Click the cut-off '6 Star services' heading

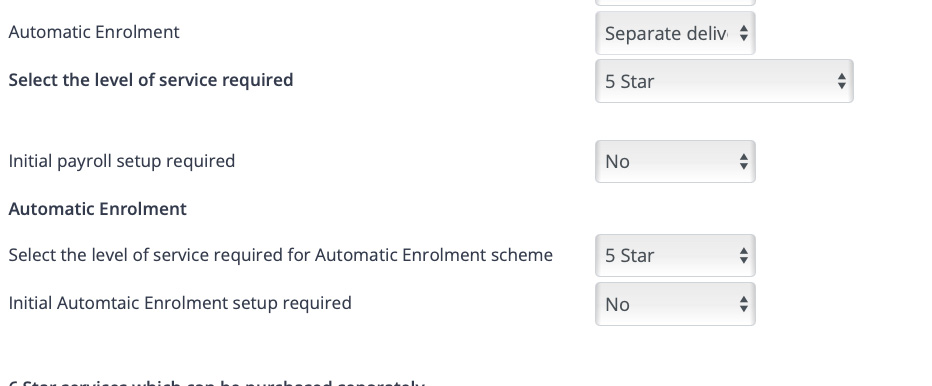[x=217, y=382]
